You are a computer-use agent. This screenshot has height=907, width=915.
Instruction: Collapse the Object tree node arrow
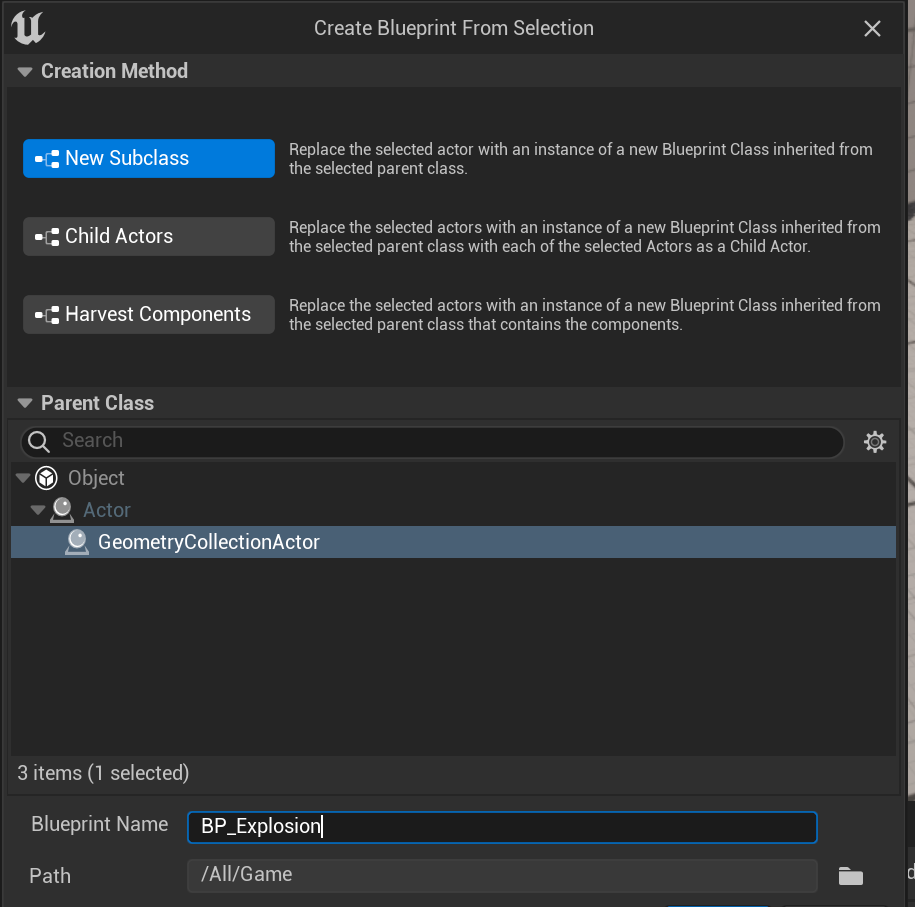click(22, 478)
